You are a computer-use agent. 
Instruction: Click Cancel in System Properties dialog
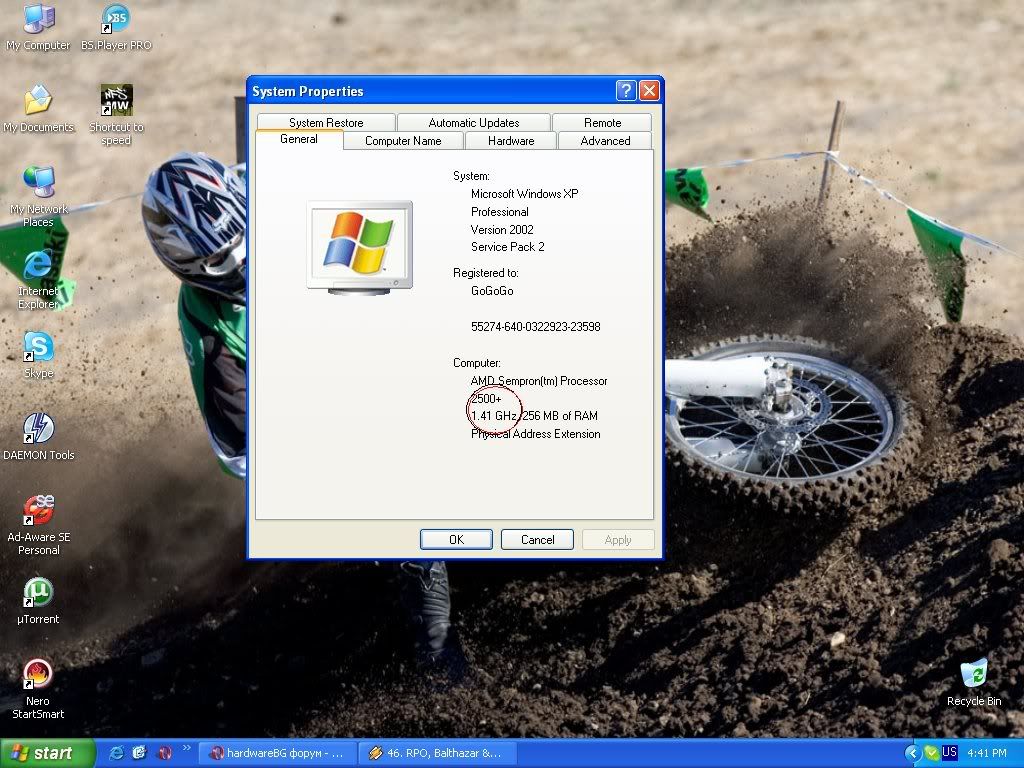537,540
